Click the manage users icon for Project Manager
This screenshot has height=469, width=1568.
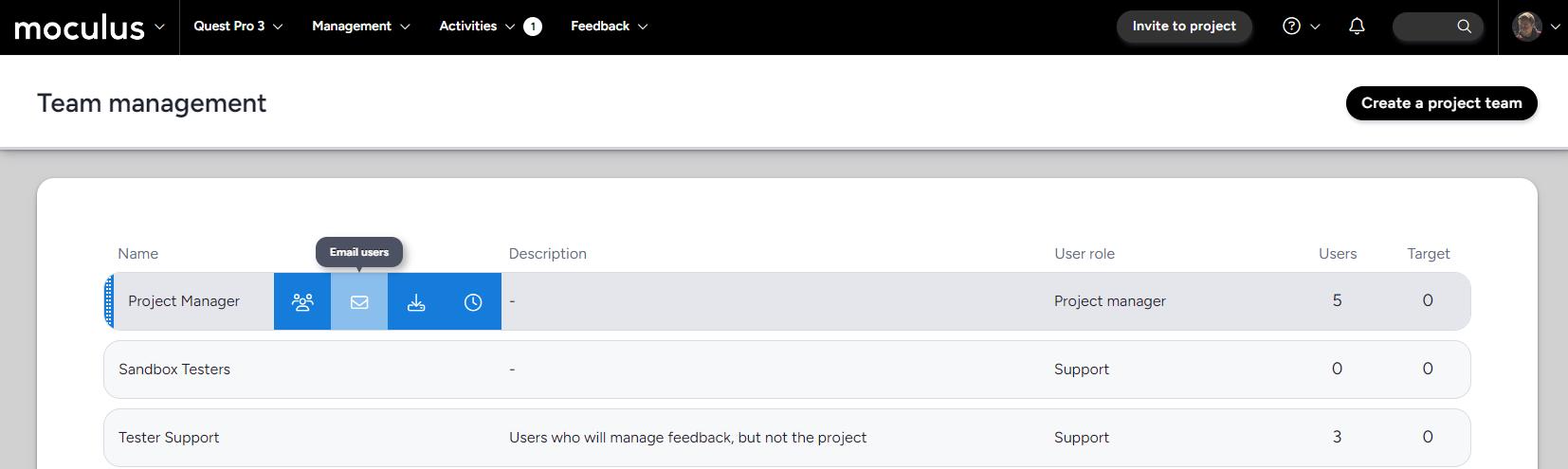[302, 302]
